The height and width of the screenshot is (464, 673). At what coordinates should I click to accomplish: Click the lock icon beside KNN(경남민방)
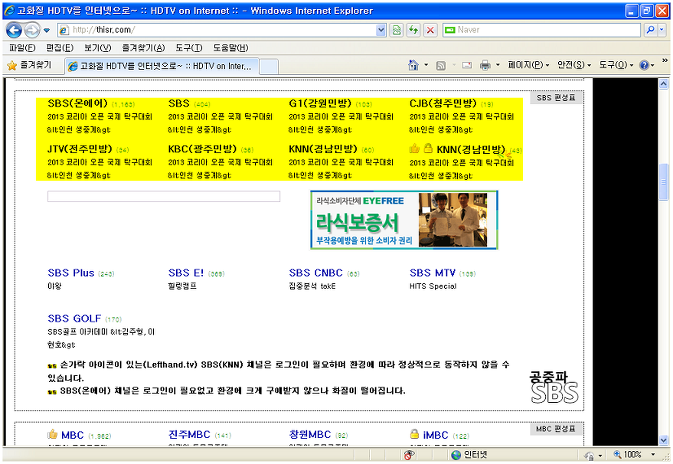click(428, 149)
